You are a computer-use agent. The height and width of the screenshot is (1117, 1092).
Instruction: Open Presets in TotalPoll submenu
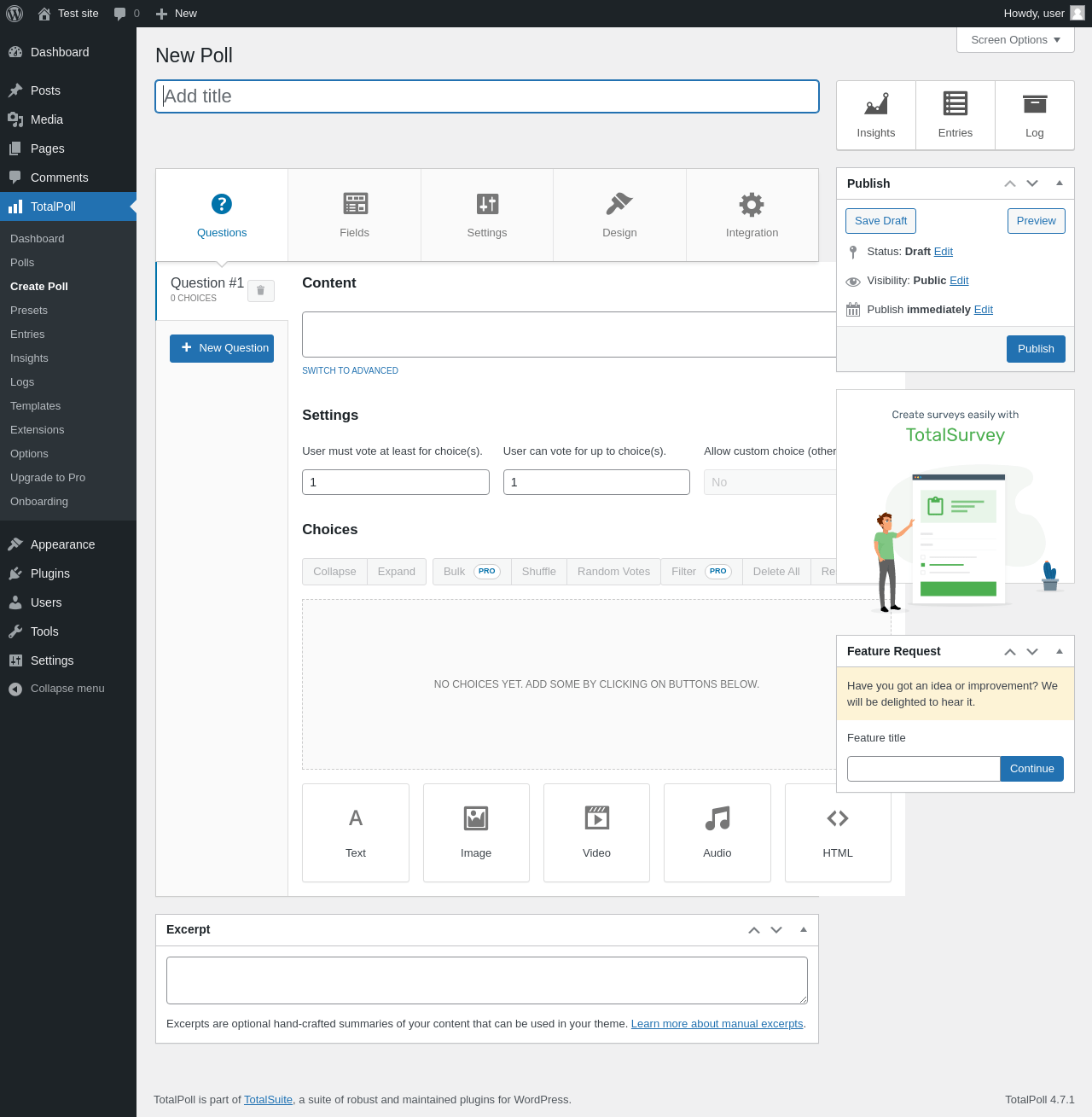tap(68, 311)
